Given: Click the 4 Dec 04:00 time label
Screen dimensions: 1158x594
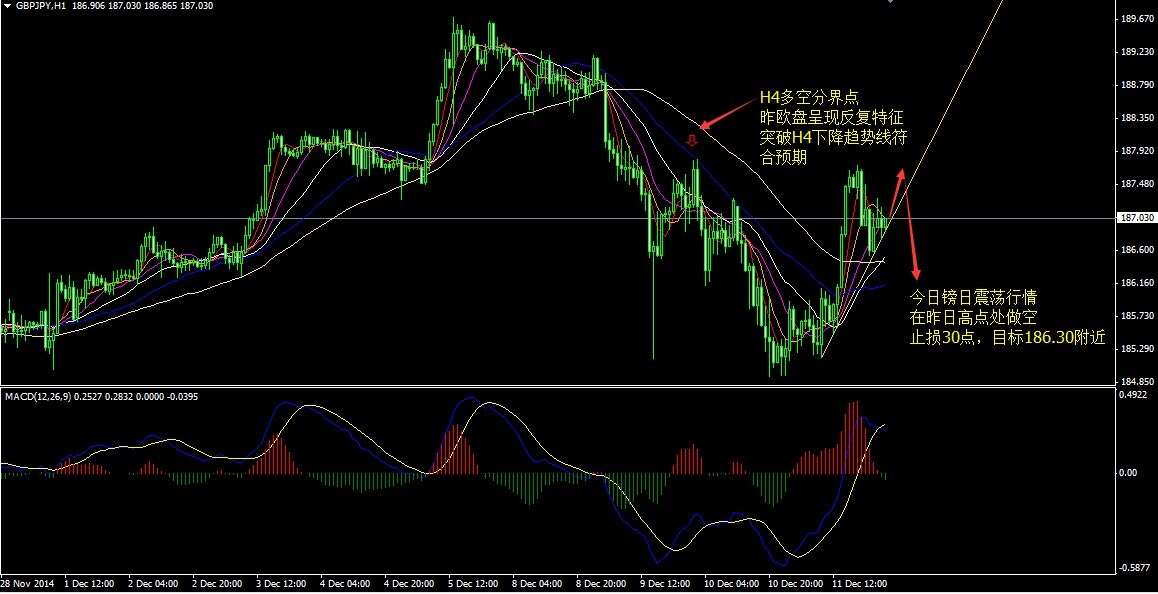Looking at the screenshot, I should (x=346, y=584).
